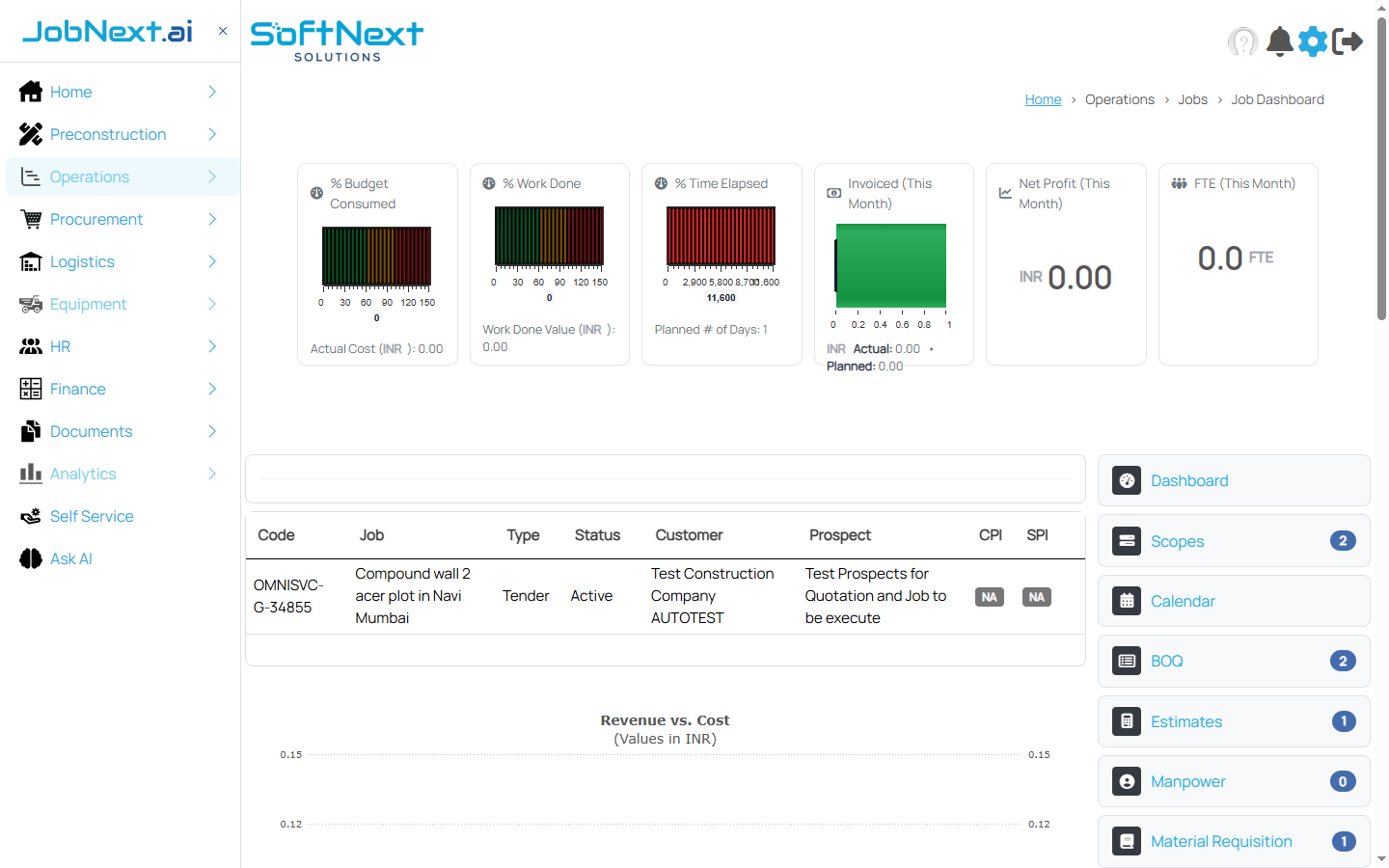Image resolution: width=1389 pixels, height=868 pixels.
Task: Expand the HR menu in the sidebar
Action: 61,346
